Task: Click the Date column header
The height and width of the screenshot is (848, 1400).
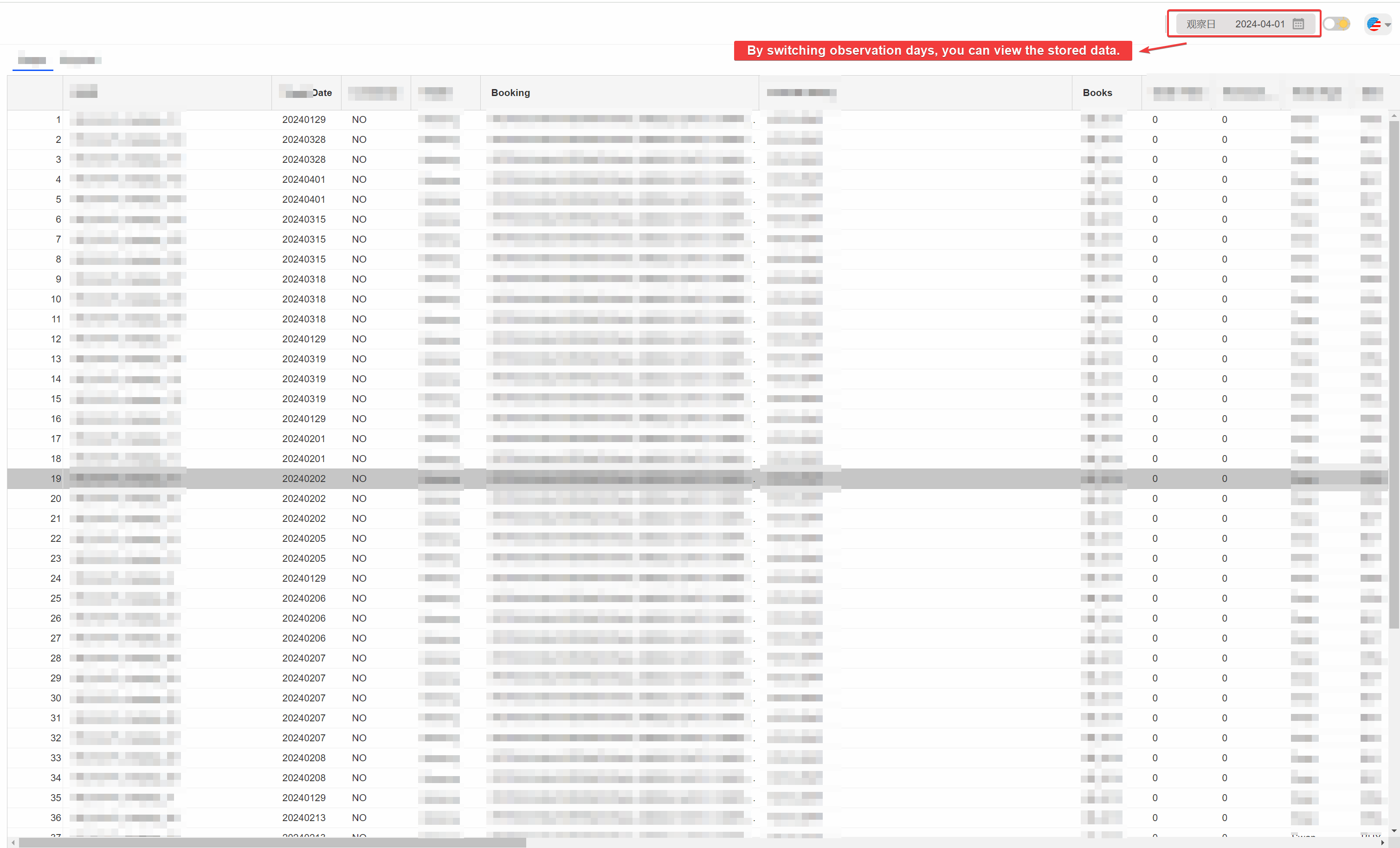Action: (x=307, y=93)
